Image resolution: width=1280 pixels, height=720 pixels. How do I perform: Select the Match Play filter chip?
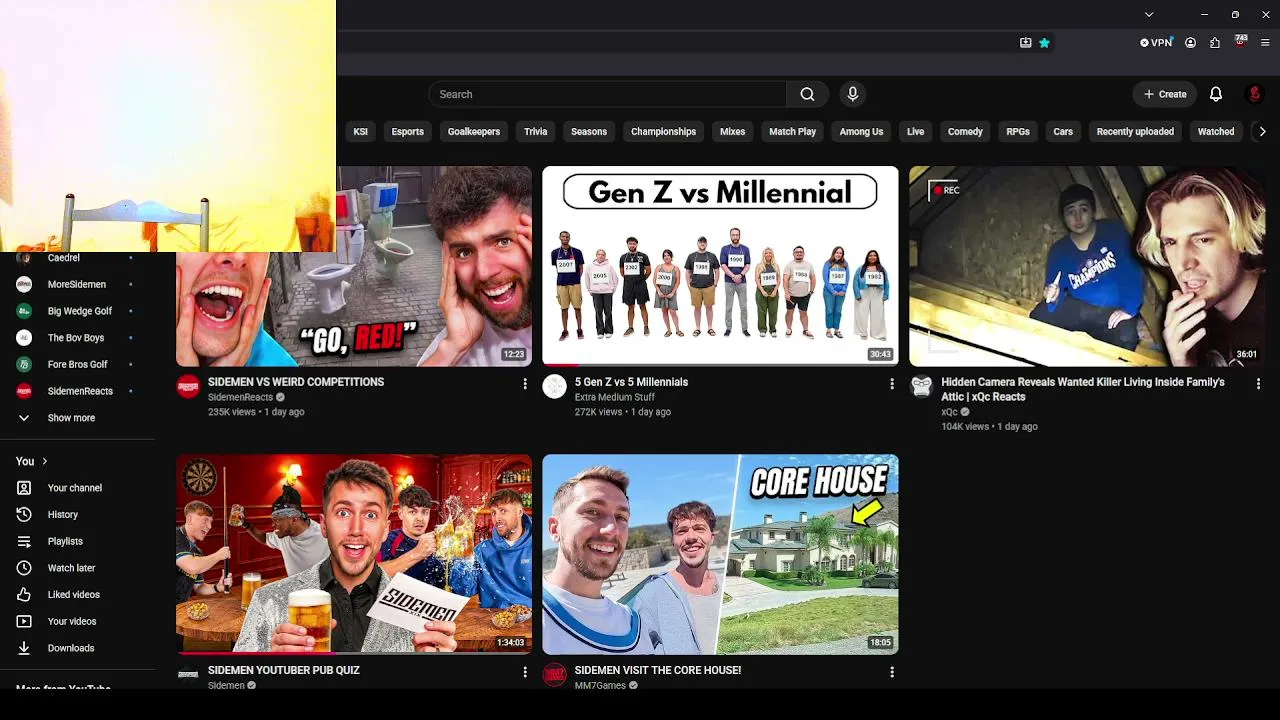pyautogui.click(x=792, y=131)
